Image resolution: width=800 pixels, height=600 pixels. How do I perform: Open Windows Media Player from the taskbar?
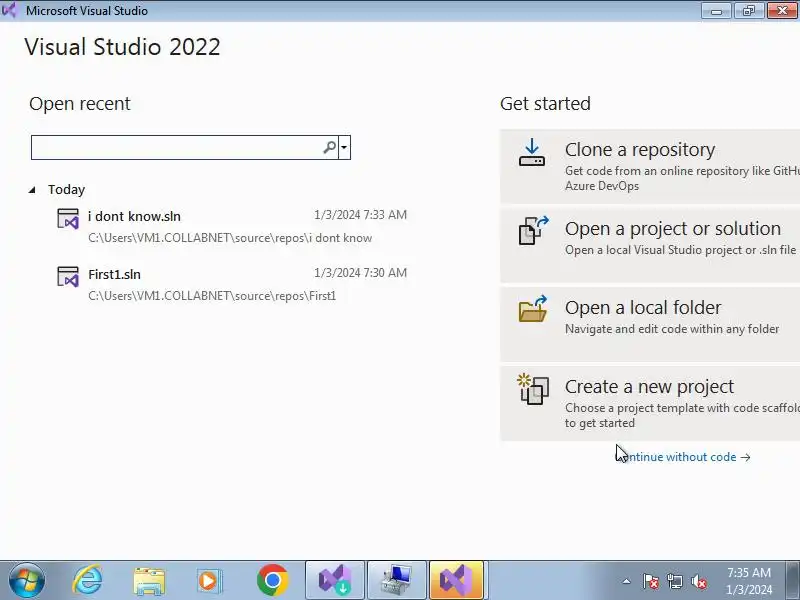click(x=209, y=581)
